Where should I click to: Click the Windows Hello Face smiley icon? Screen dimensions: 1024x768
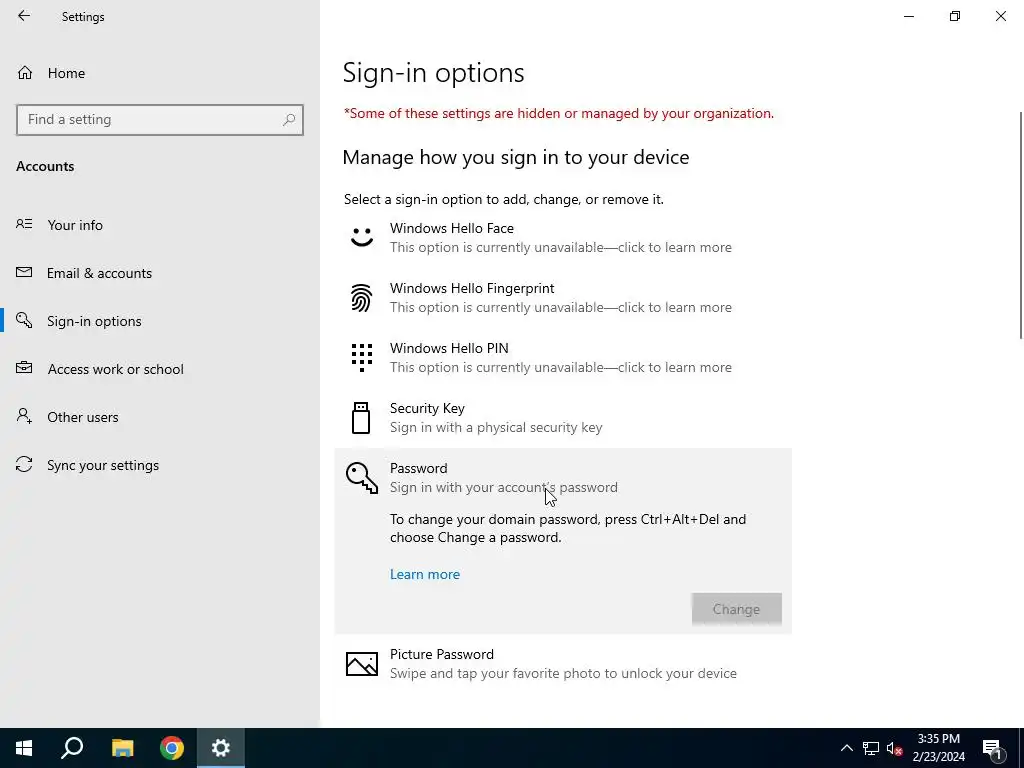(362, 237)
